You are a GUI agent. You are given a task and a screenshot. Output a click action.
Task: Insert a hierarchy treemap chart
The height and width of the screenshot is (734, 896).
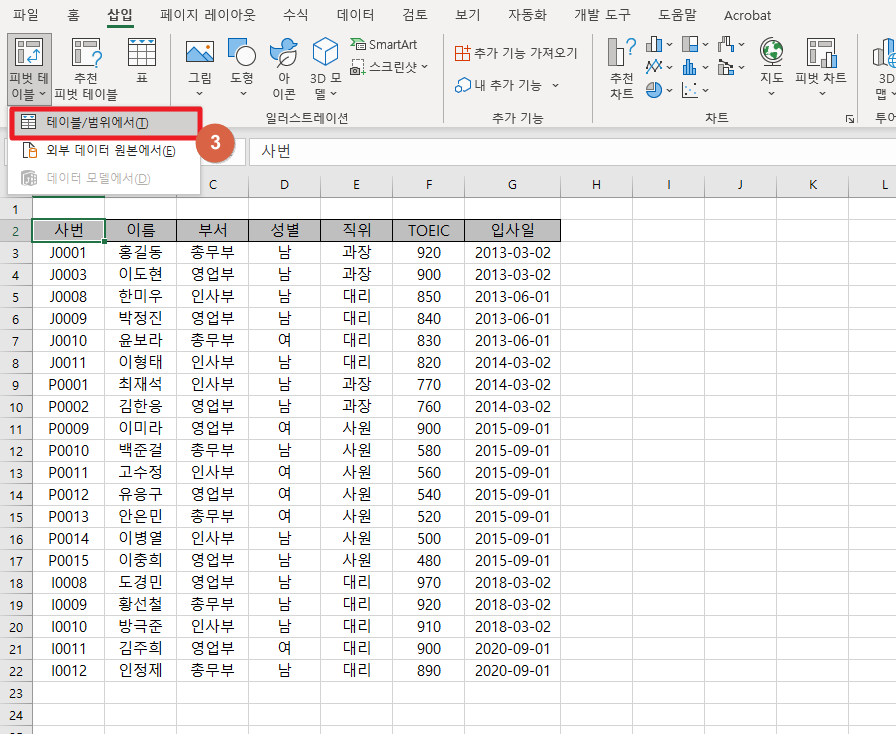[690, 44]
